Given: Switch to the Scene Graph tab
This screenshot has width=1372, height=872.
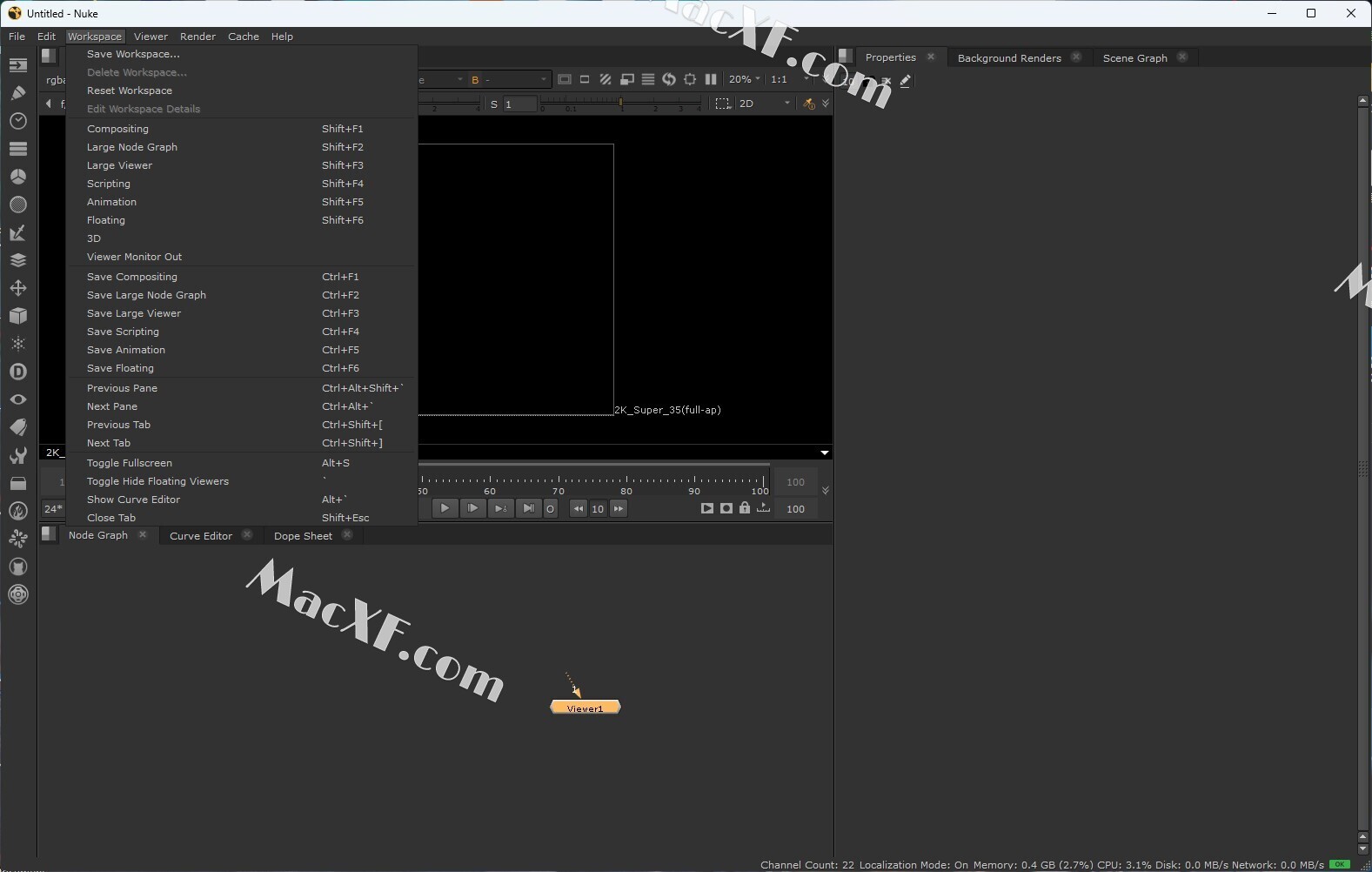Looking at the screenshot, I should [1134, 58].
